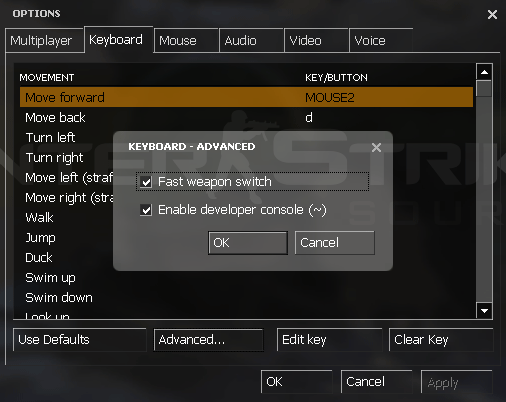Viewport: 506px width, 402px height.
Task: Click Cancel in the Options window
Action: (x=376, y=382)
